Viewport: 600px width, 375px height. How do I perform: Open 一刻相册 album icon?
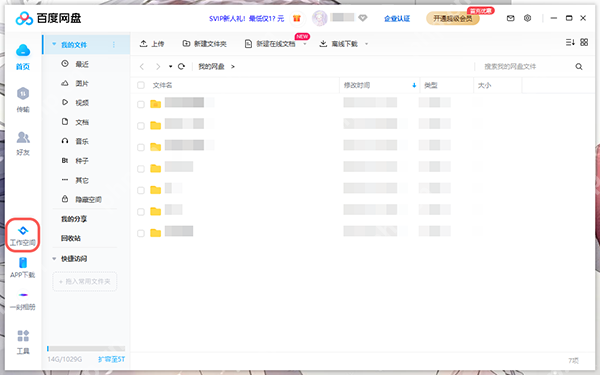point(23,295)
